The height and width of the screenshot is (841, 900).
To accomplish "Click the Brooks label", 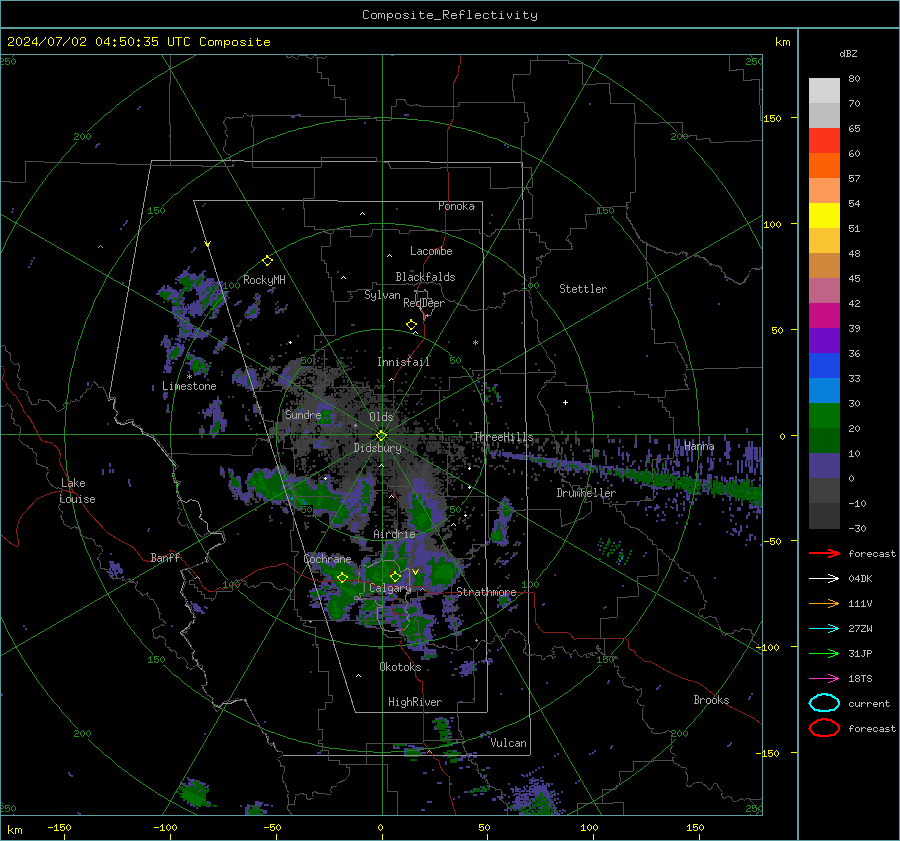I will pyautogui.click(x=711, y=700).
